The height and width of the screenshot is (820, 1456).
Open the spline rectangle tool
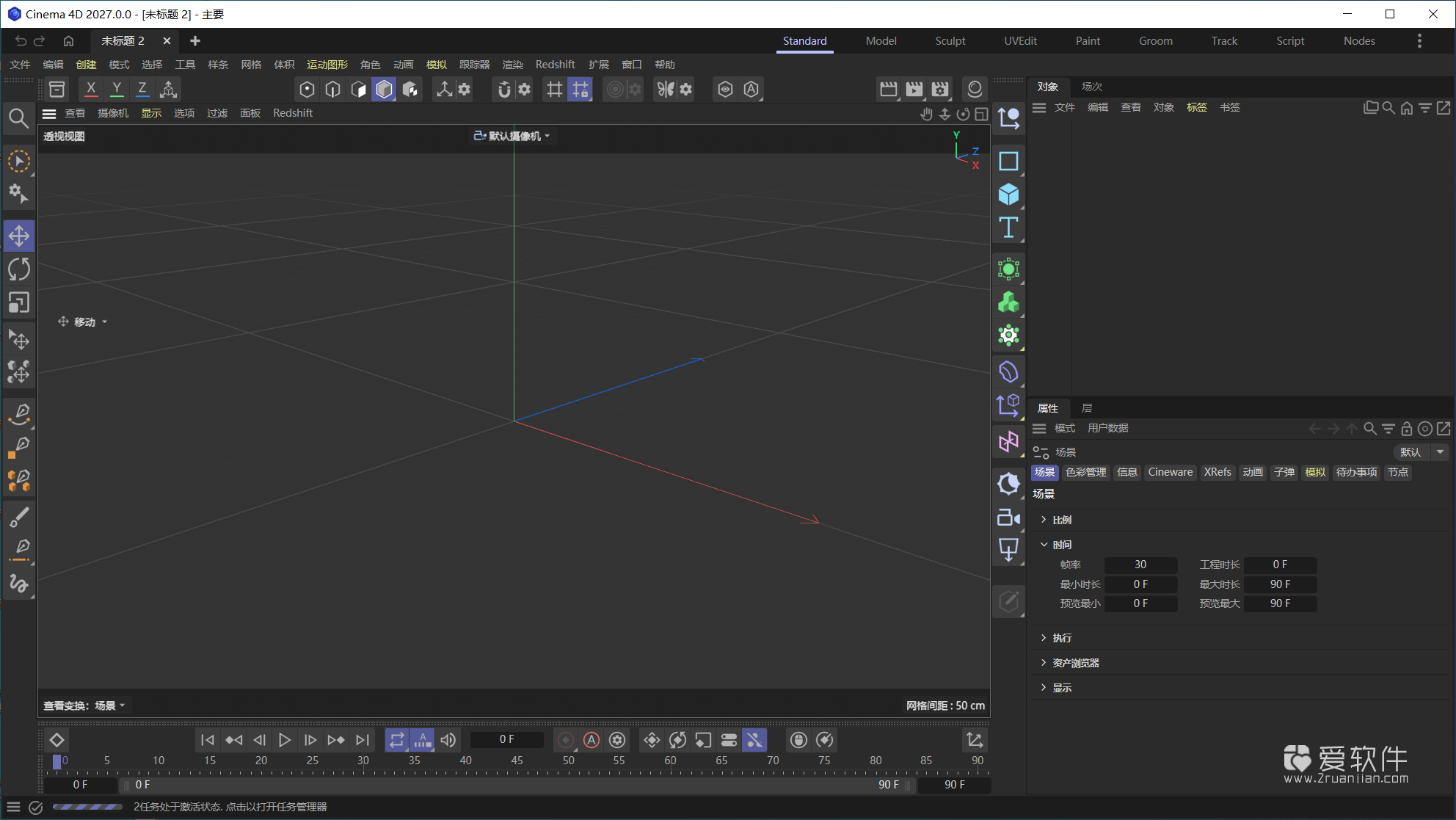tap(1008, 161)
